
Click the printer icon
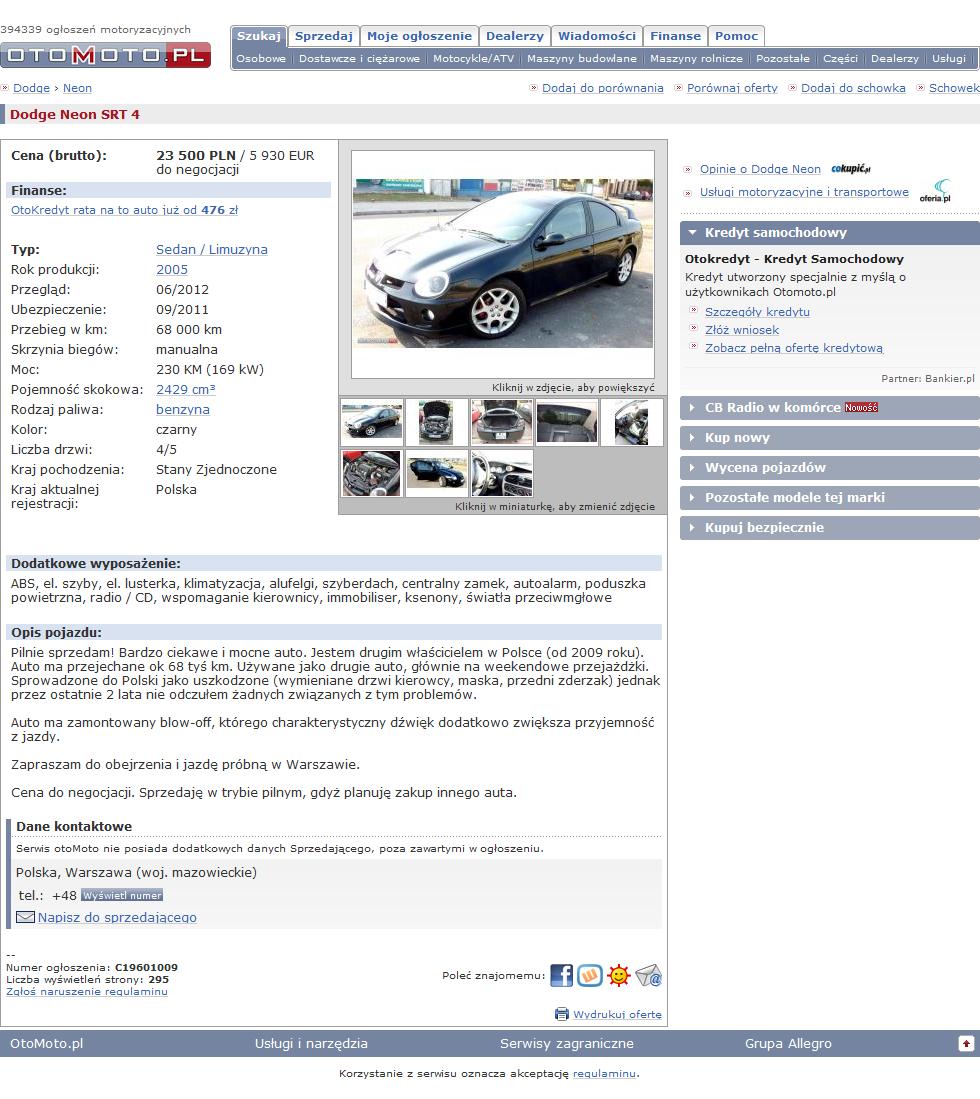point(562,1013)
